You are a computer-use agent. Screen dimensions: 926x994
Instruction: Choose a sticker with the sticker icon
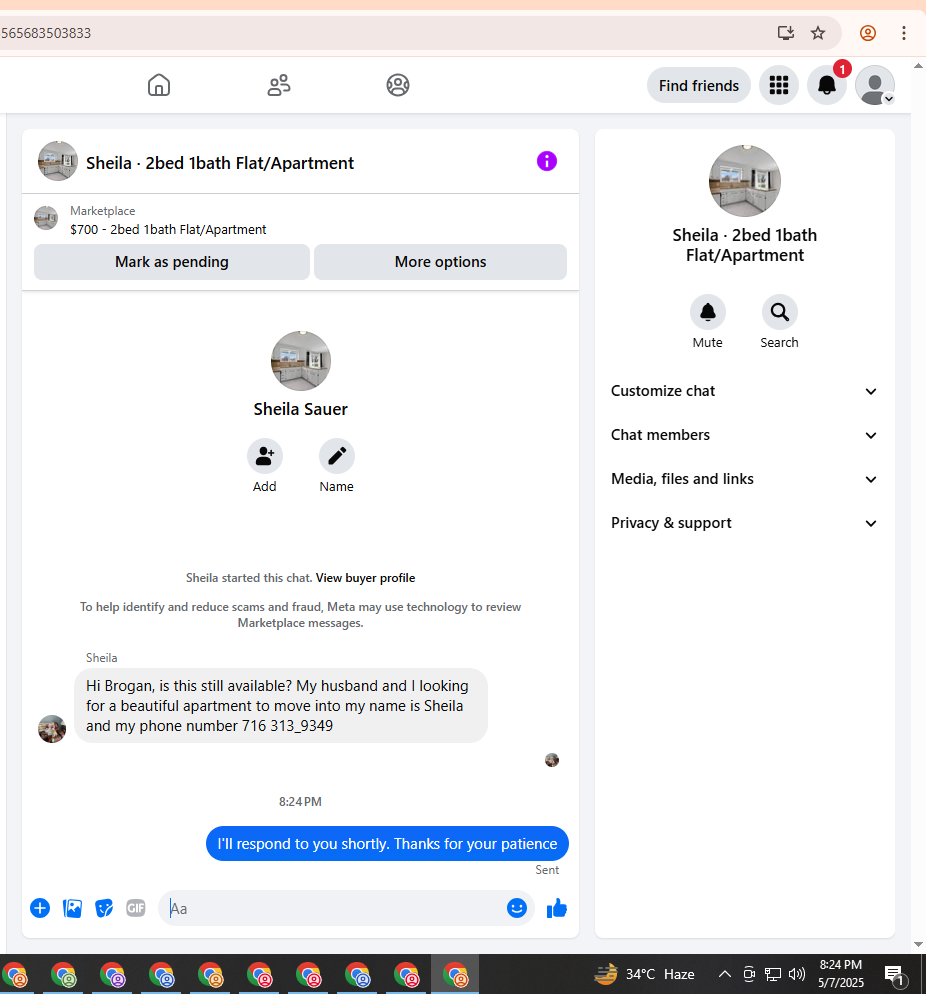pyautogui.click(x=104, y=908)
